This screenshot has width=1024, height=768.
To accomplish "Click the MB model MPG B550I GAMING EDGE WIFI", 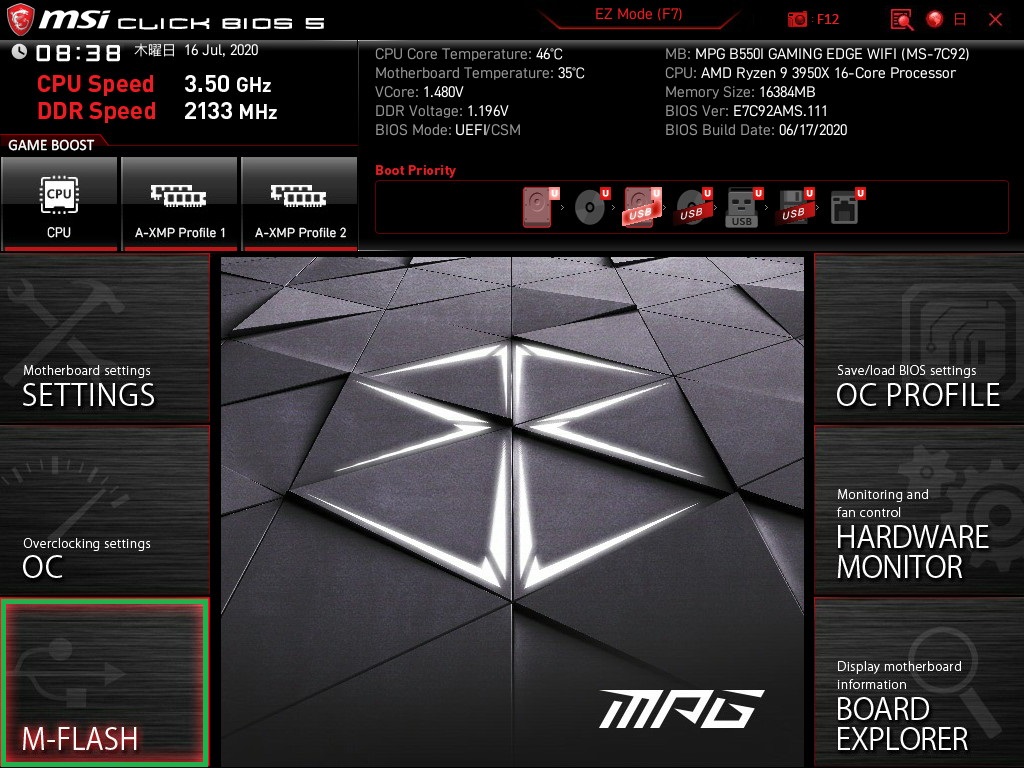I will tap(817, 54).
